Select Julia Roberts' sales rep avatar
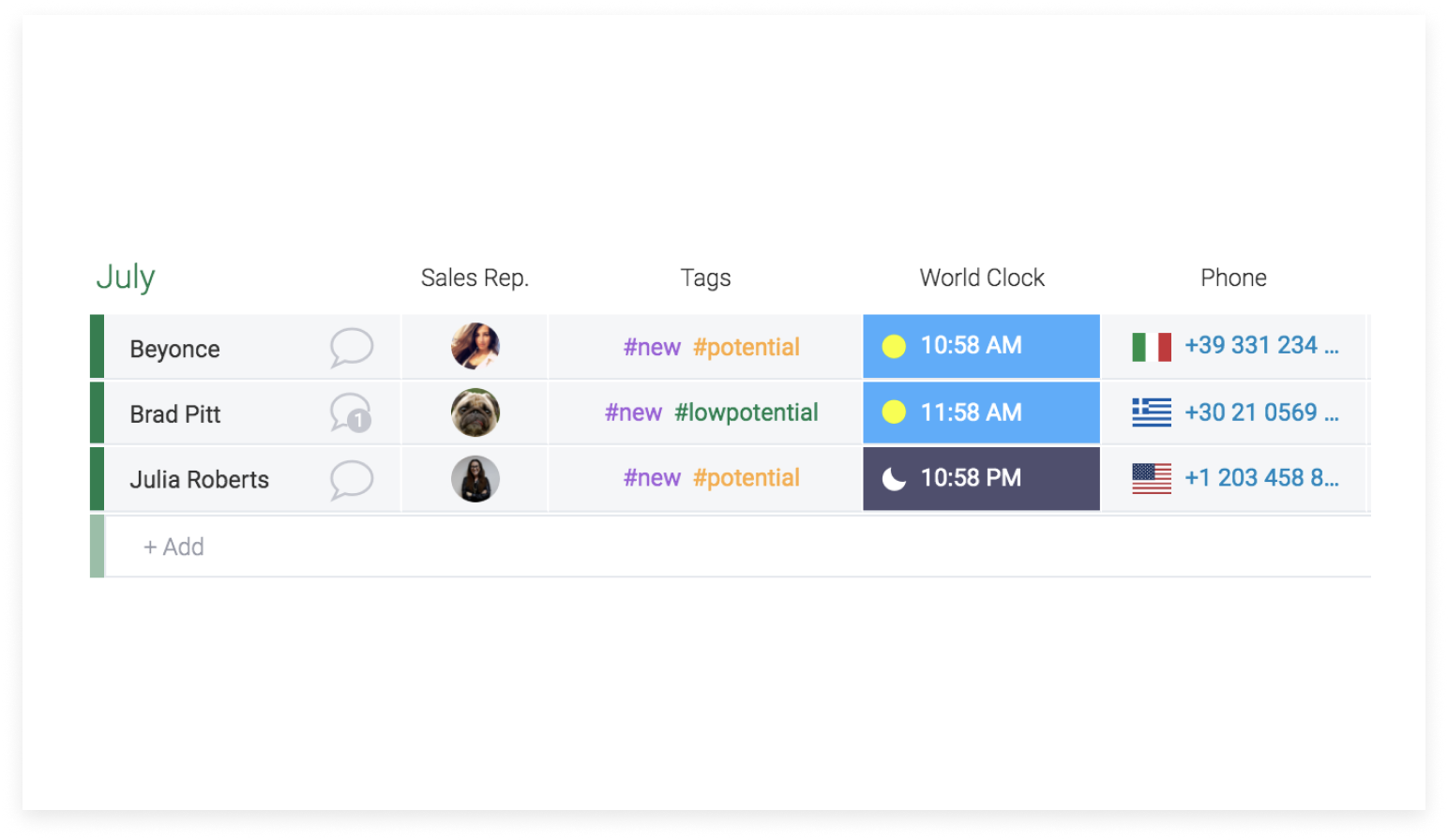Viewport: 1448px width, 840px height. [475, 479]
